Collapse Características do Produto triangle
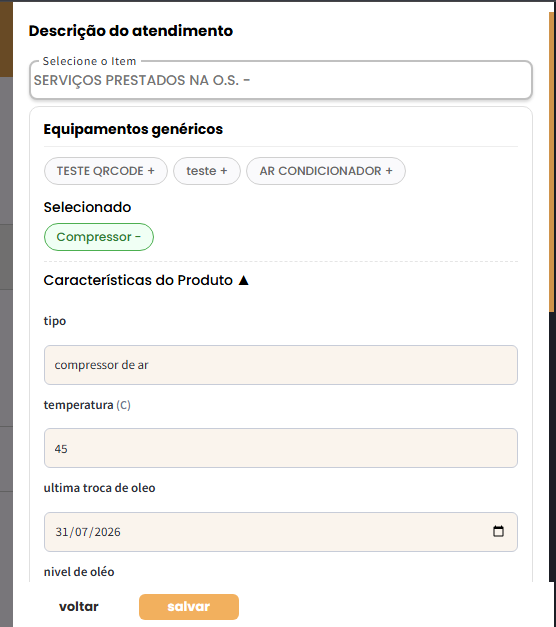556x627 pixels. pyautogui.click(x=243, y=280)
